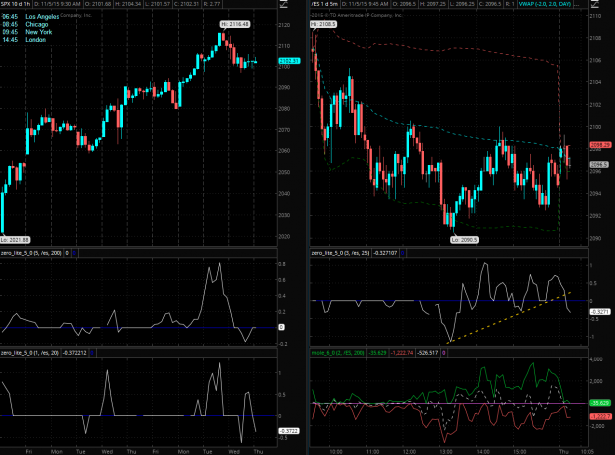
Task: Open the VWAP (-2.0, 2.0, DAY) study label
Action: 578,4
